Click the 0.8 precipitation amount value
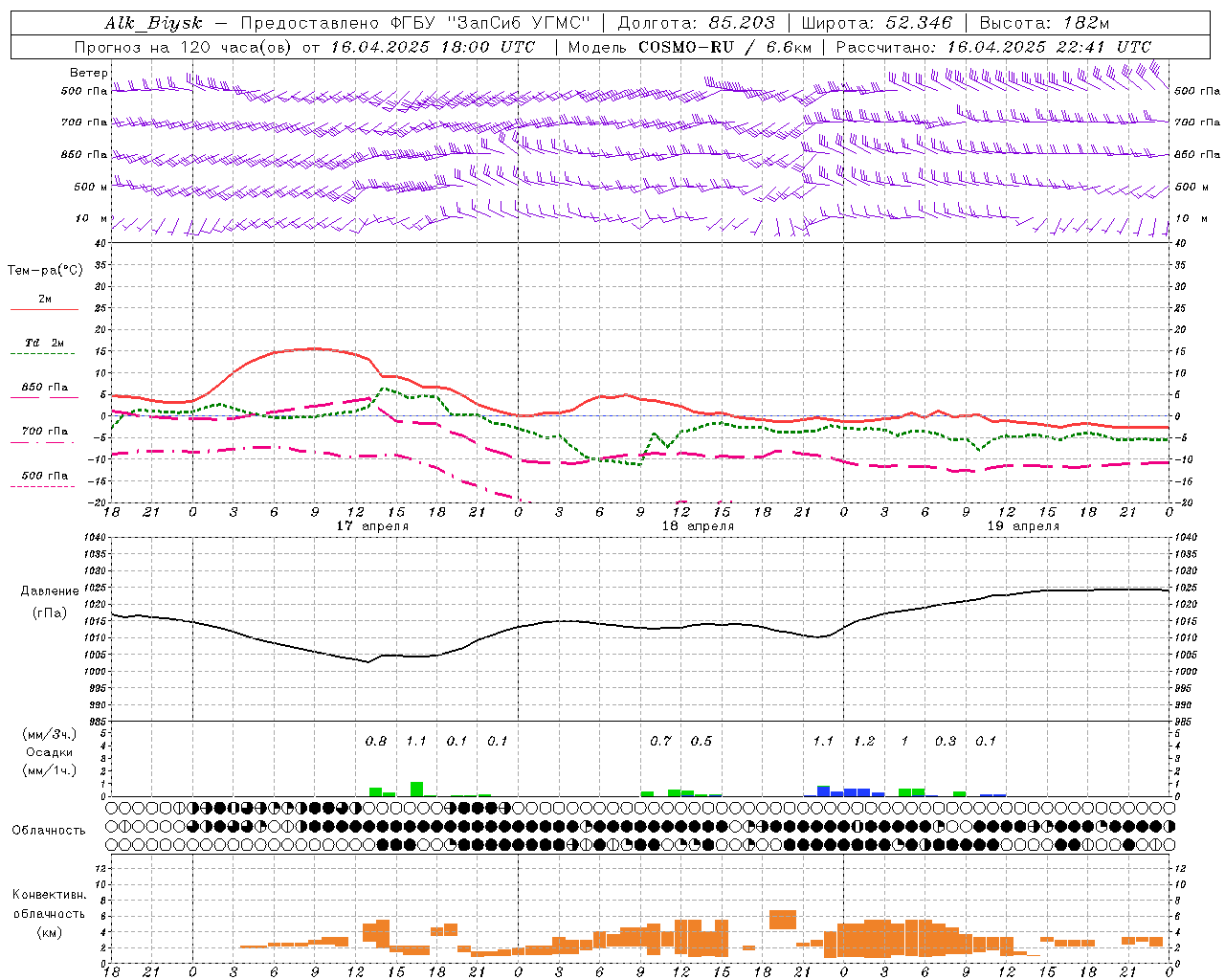This screenshot has height=980, width=1225. point(376,742)
